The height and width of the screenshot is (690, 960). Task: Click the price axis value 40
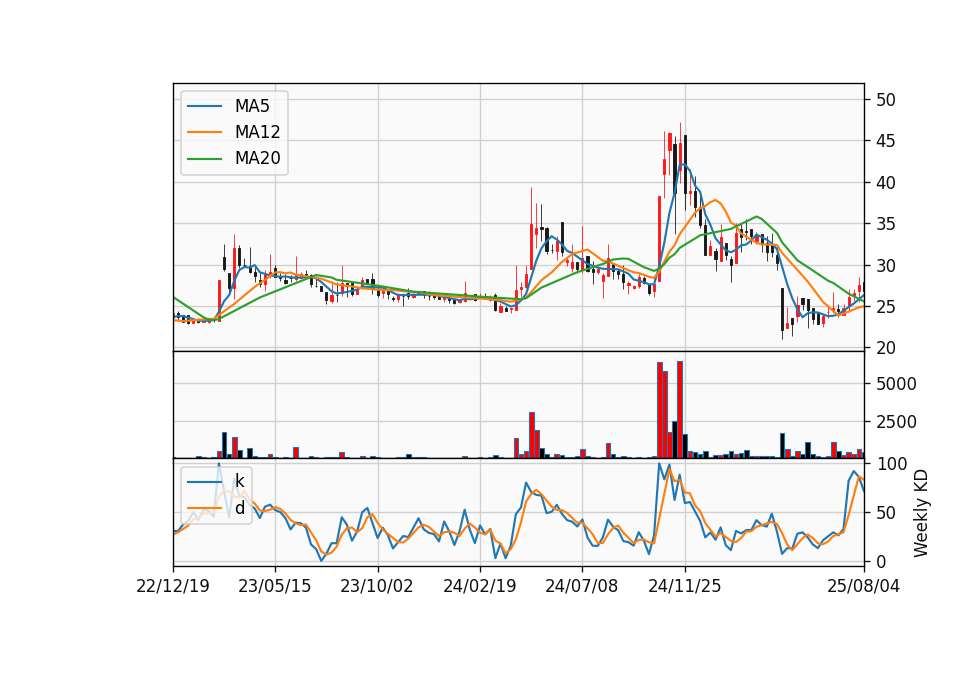pos(885,182)
